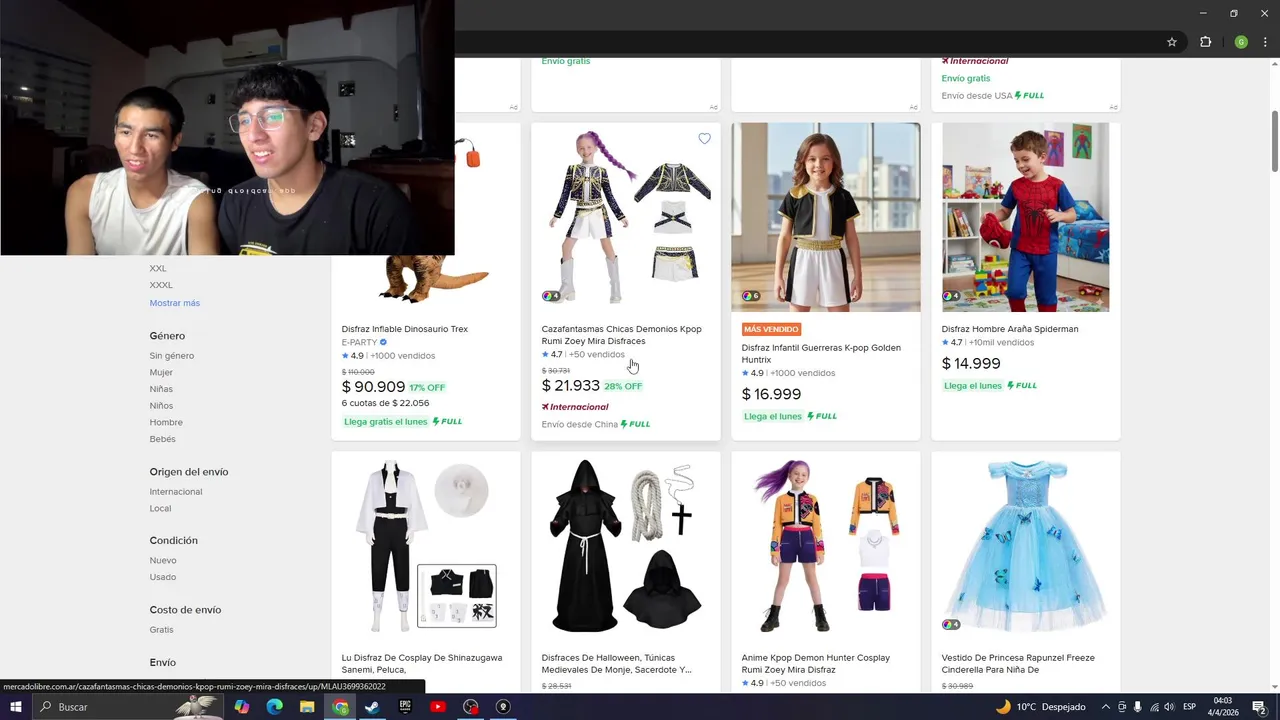Open the color variants badge on Cazafantasmas costume
The width and height of the screenshot is (1280, 720).
coord(550,296)
